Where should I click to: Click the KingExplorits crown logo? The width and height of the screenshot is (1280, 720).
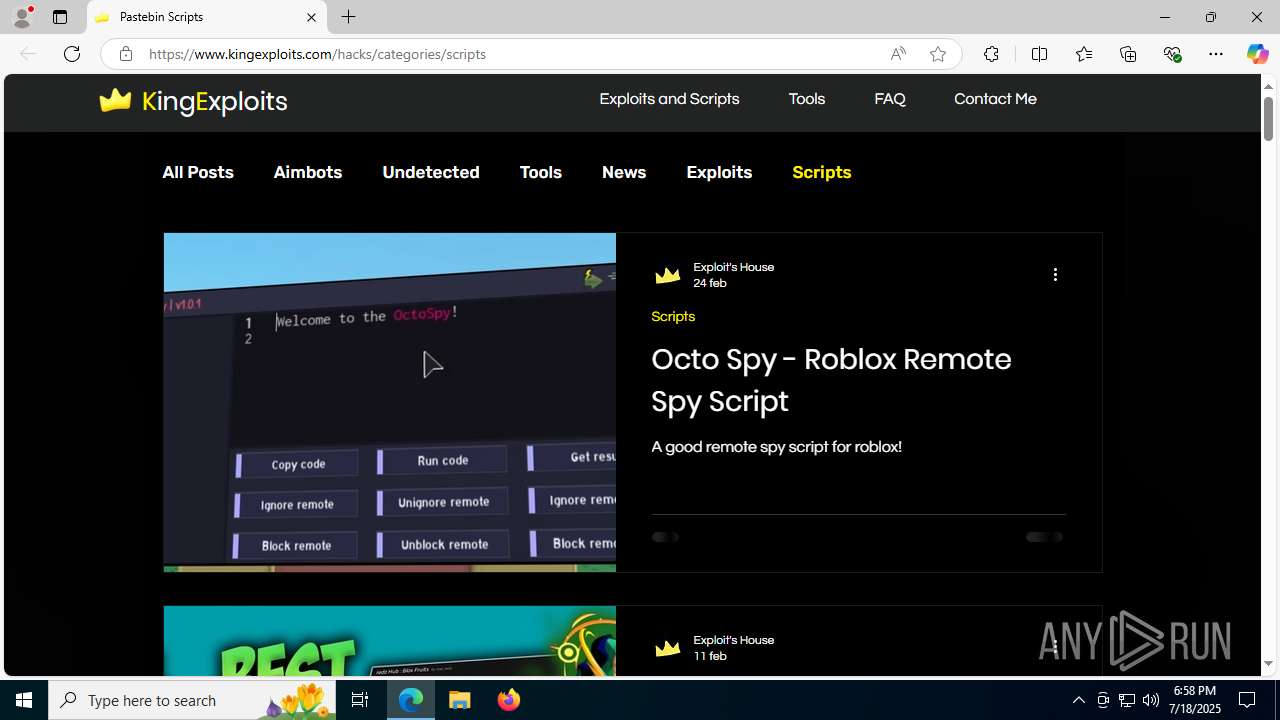click(x=116, y=100)
